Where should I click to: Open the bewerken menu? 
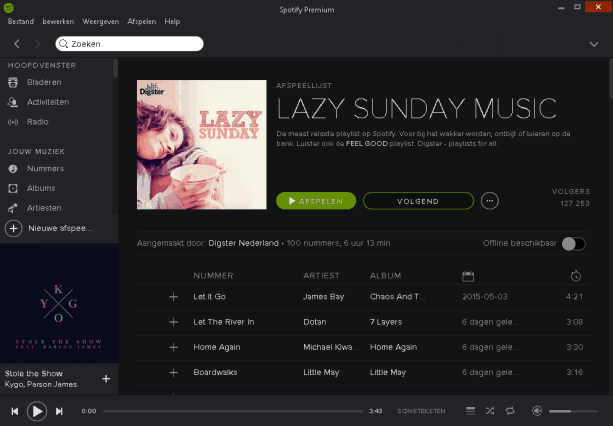click(58, 21)
